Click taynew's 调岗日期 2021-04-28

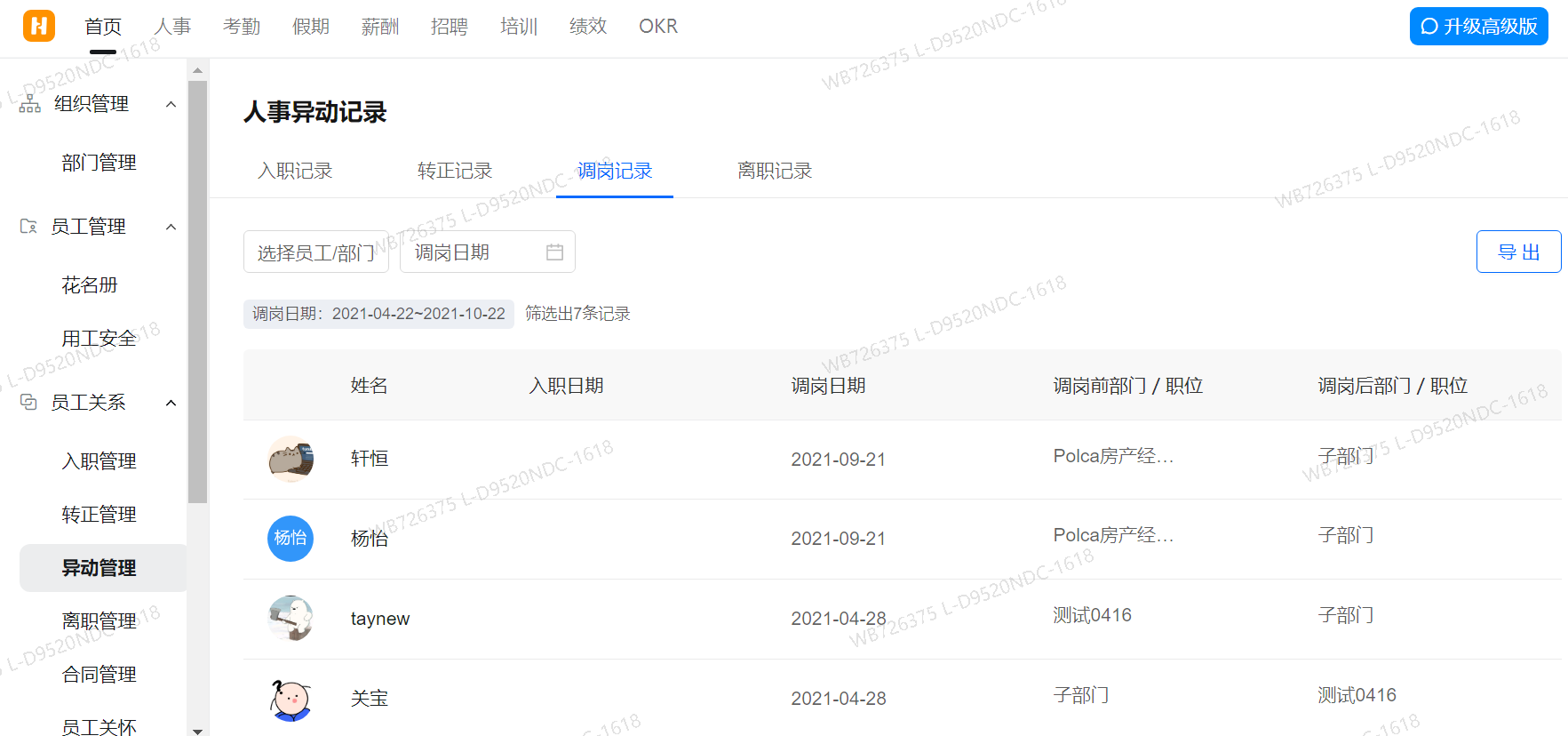pyautogui.click(x=839, y=619)
